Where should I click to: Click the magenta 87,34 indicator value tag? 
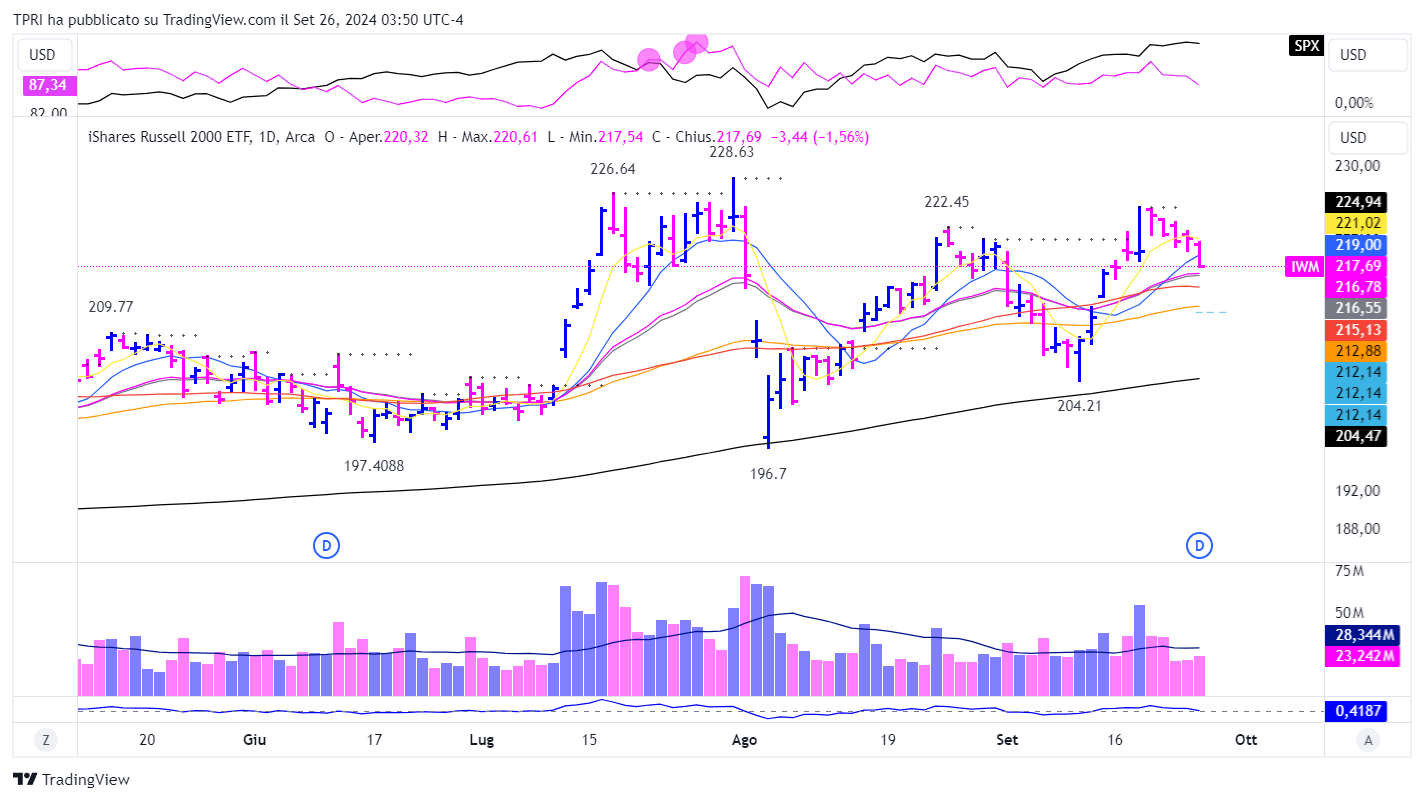48,86
